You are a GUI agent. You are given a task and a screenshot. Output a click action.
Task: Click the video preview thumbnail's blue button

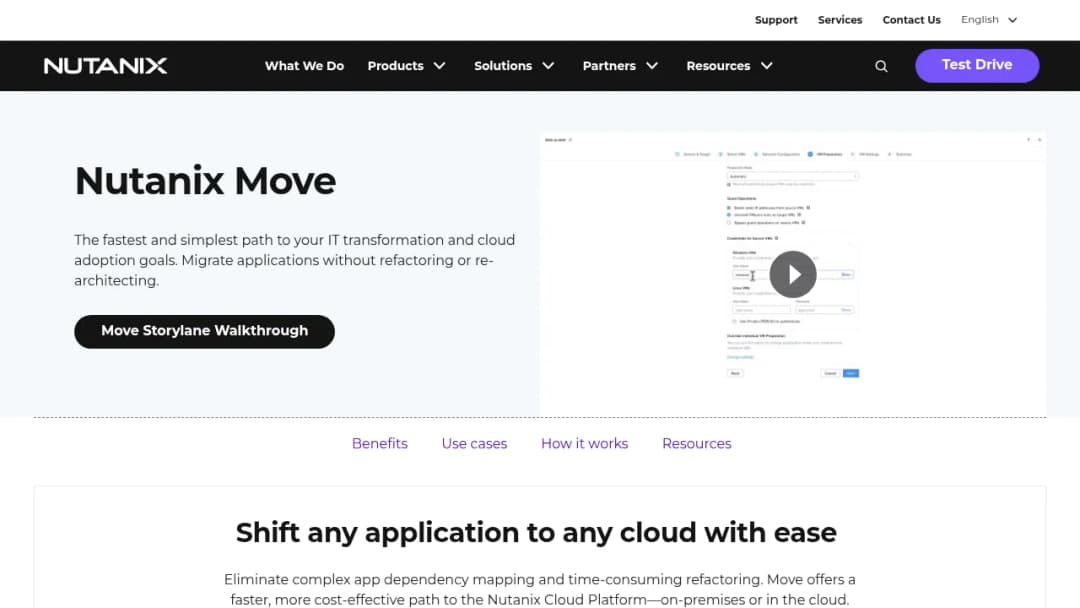[851, 373]
